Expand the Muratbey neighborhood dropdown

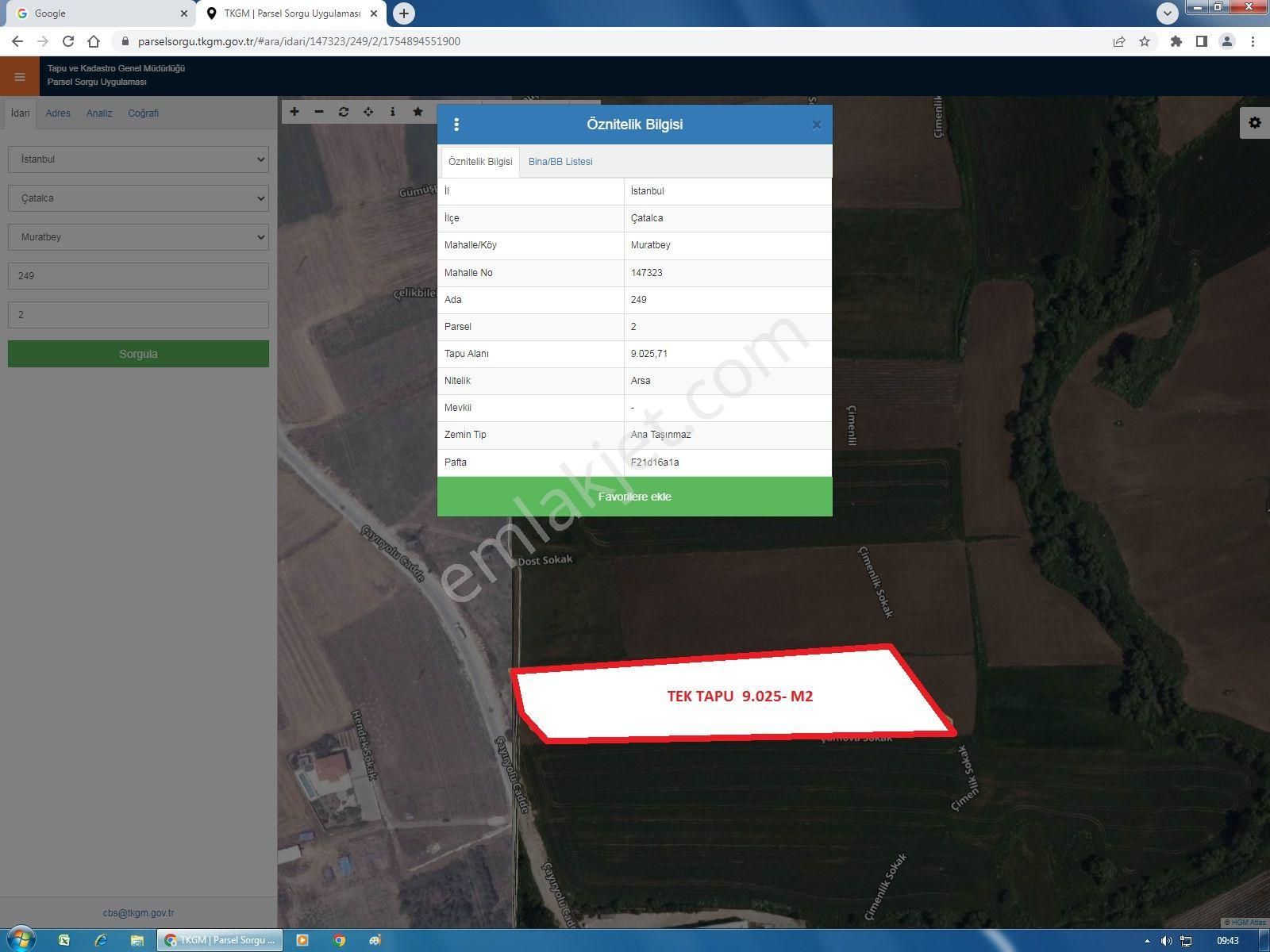pyautogui.click(x=138, y=237)
